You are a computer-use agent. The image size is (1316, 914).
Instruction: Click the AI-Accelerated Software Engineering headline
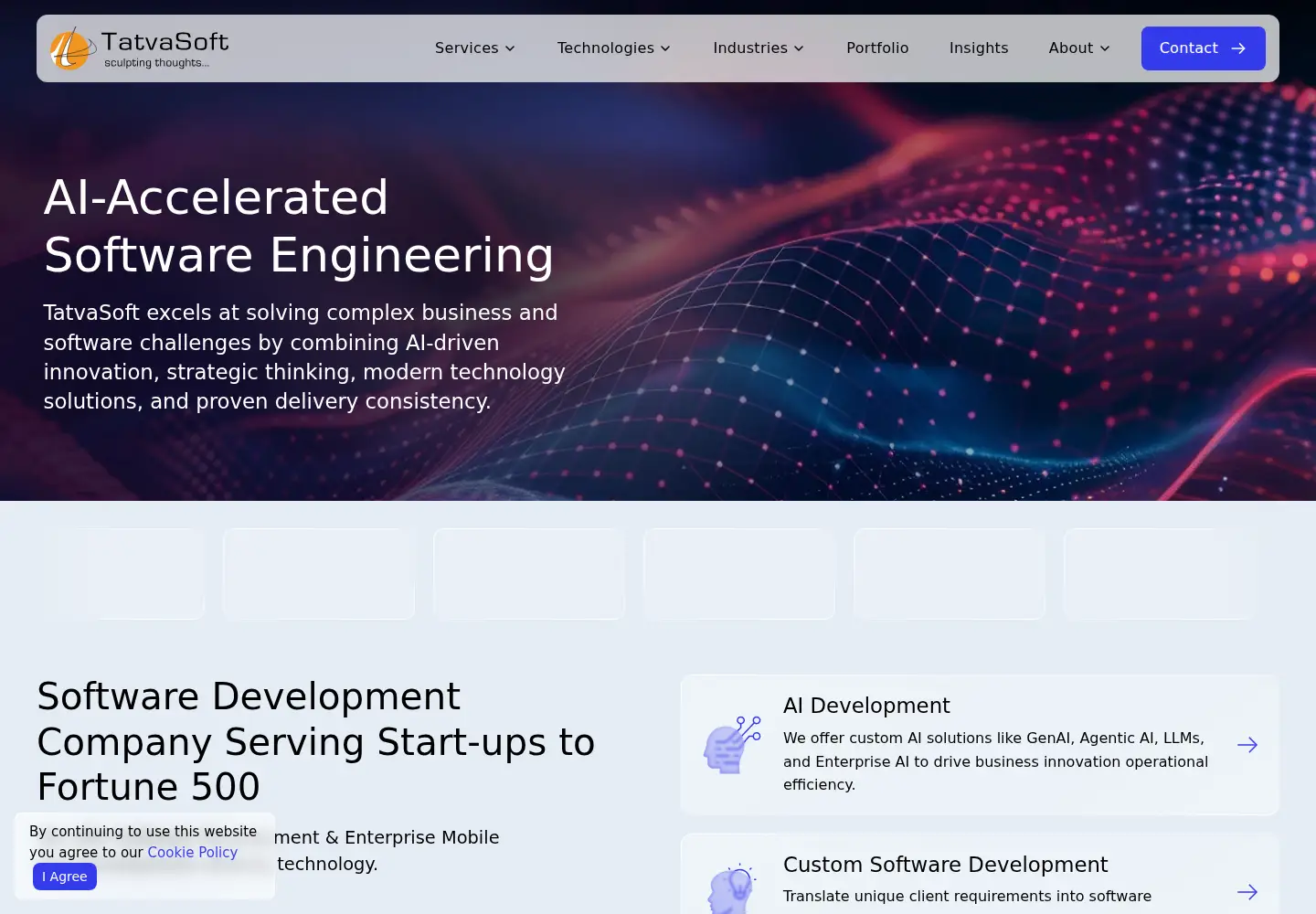[x=299, y=226]
